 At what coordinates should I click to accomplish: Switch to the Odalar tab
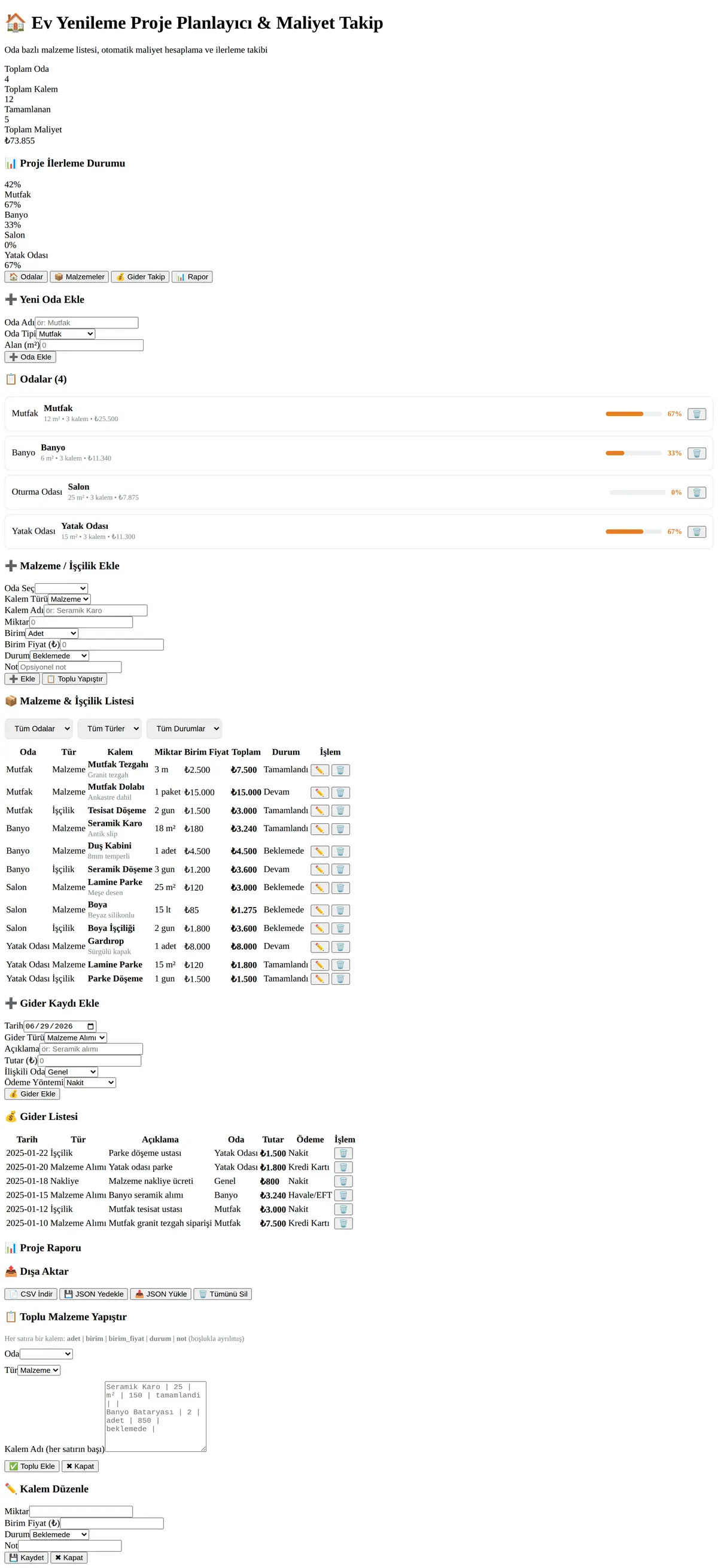26,277
